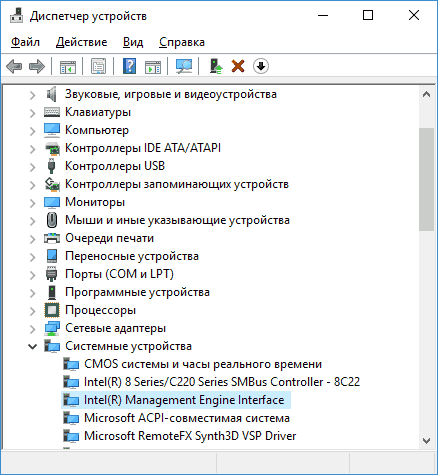Screen dimensions: 438x475
Task: Open the Действие menu
Action: pyautogui.click(x=81, y=42)
